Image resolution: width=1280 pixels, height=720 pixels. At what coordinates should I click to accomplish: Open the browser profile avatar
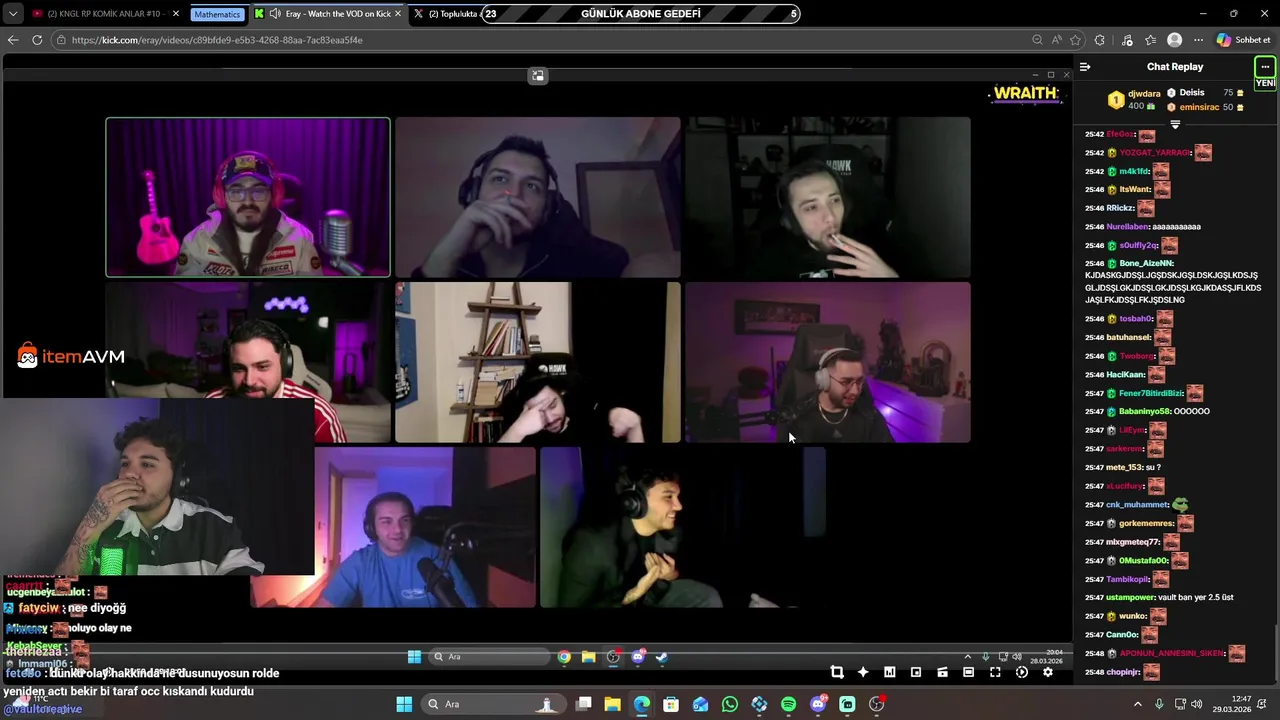(1175, 40)
